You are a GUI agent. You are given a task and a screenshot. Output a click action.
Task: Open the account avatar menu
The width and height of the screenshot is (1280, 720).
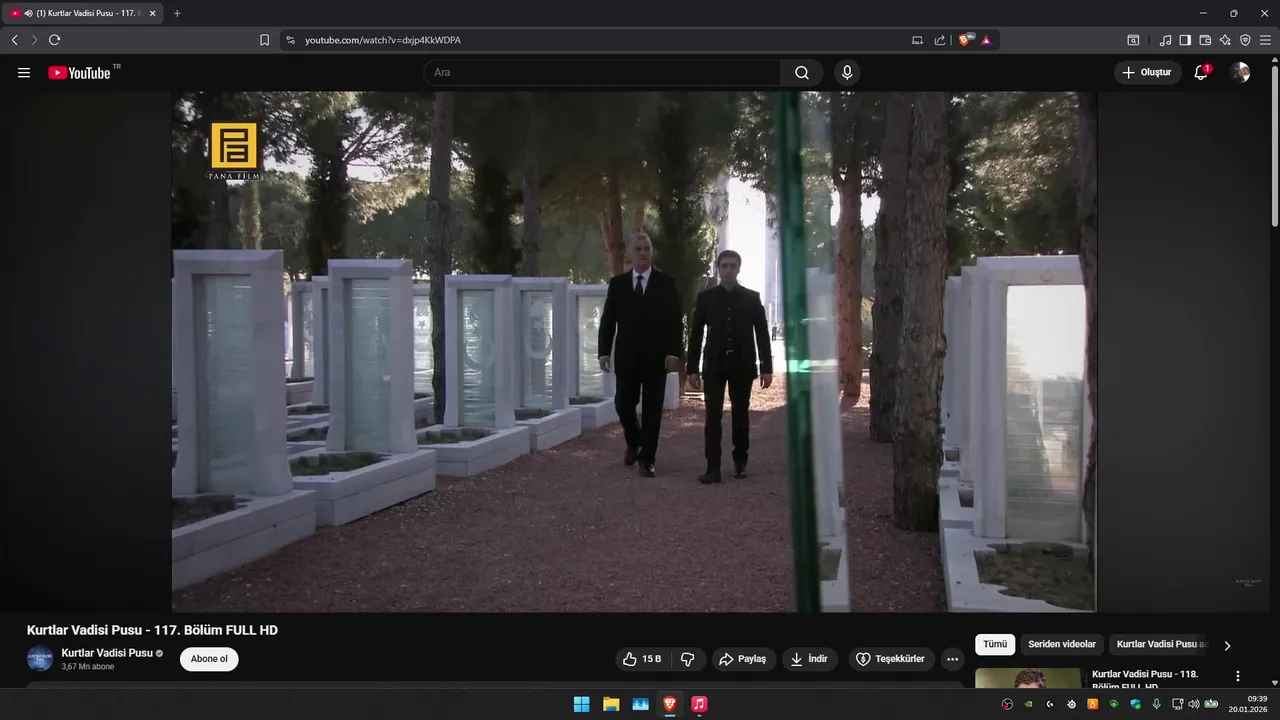pyautogui.click(x=1240, y=73)
